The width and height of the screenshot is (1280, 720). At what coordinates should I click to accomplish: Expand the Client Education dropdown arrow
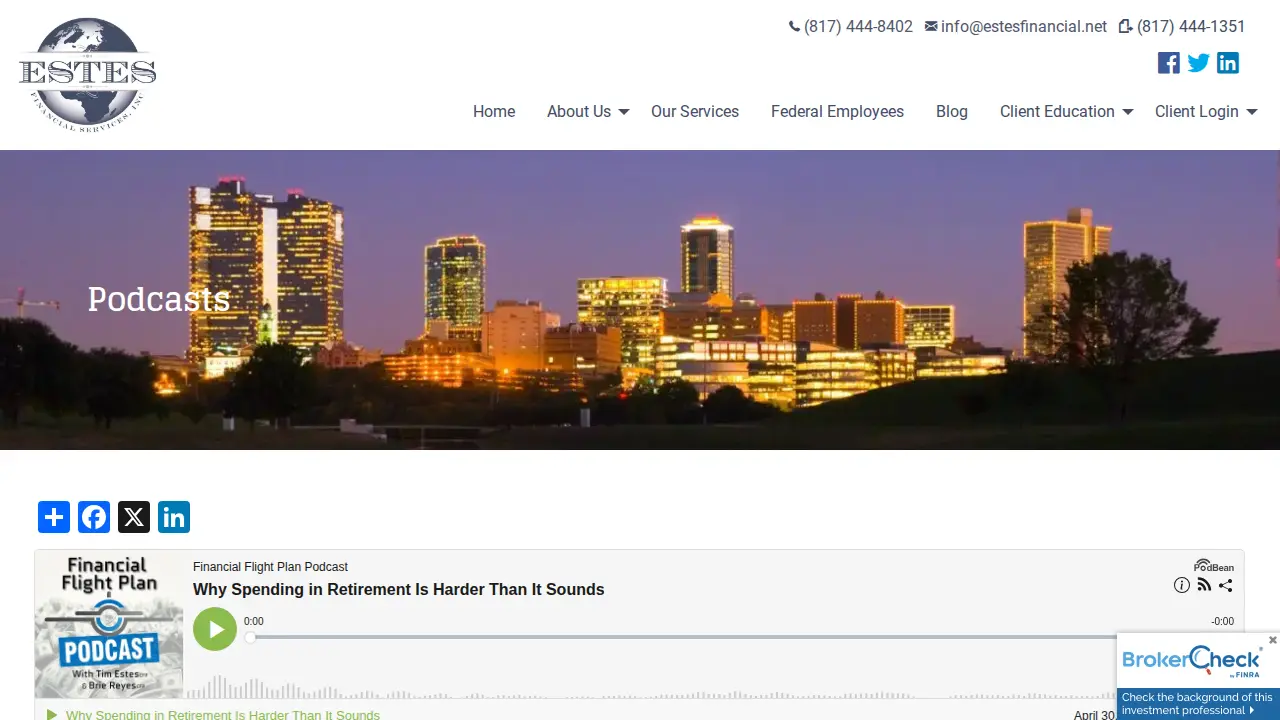(x=1127, y=112)
